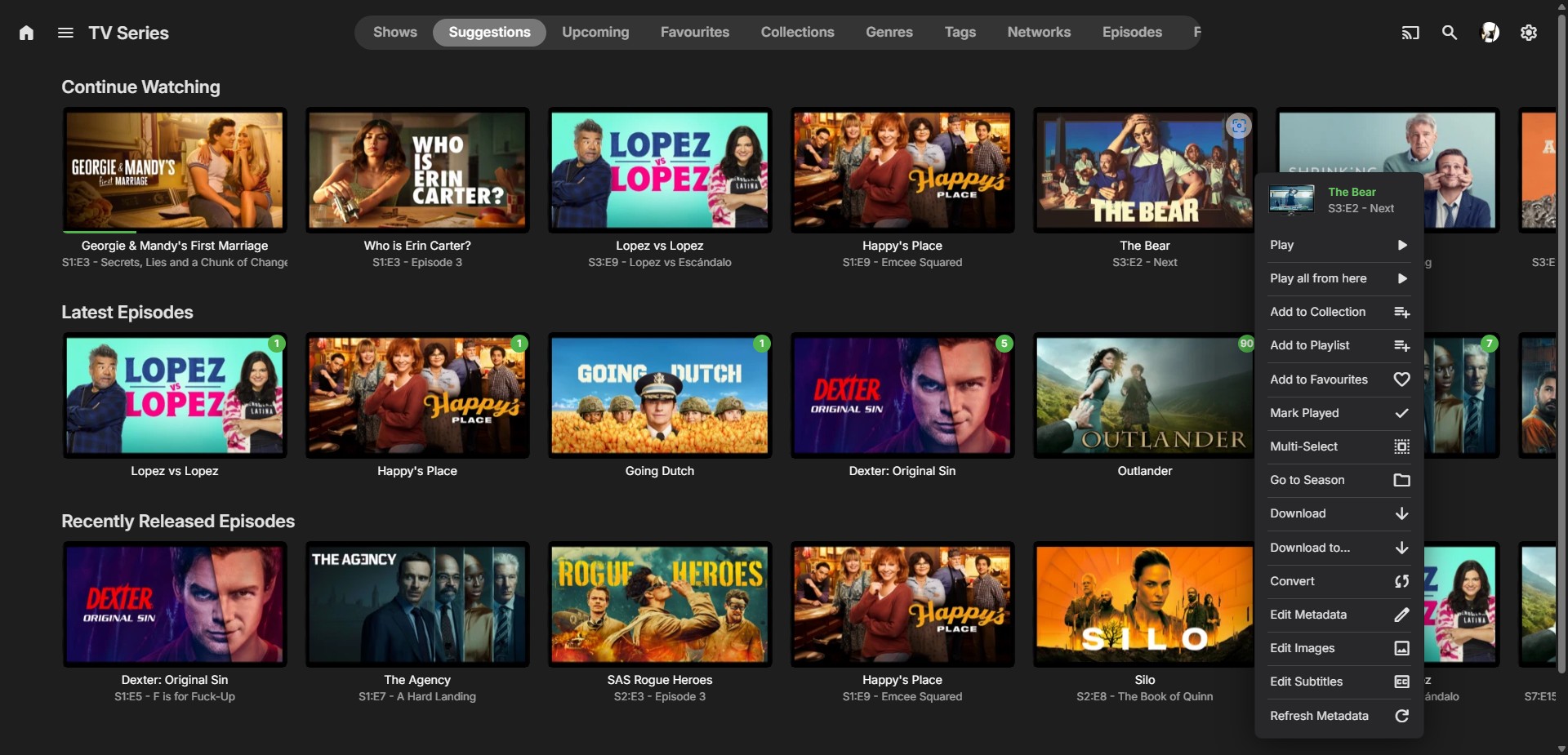
Task: Open the Going Dutch thumbnail
Action: click(660, 395)
